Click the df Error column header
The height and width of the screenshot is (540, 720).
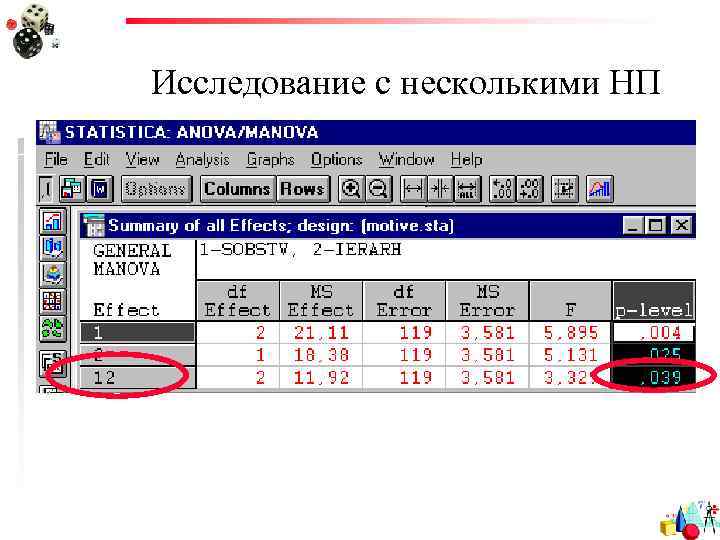pos(404,301)
